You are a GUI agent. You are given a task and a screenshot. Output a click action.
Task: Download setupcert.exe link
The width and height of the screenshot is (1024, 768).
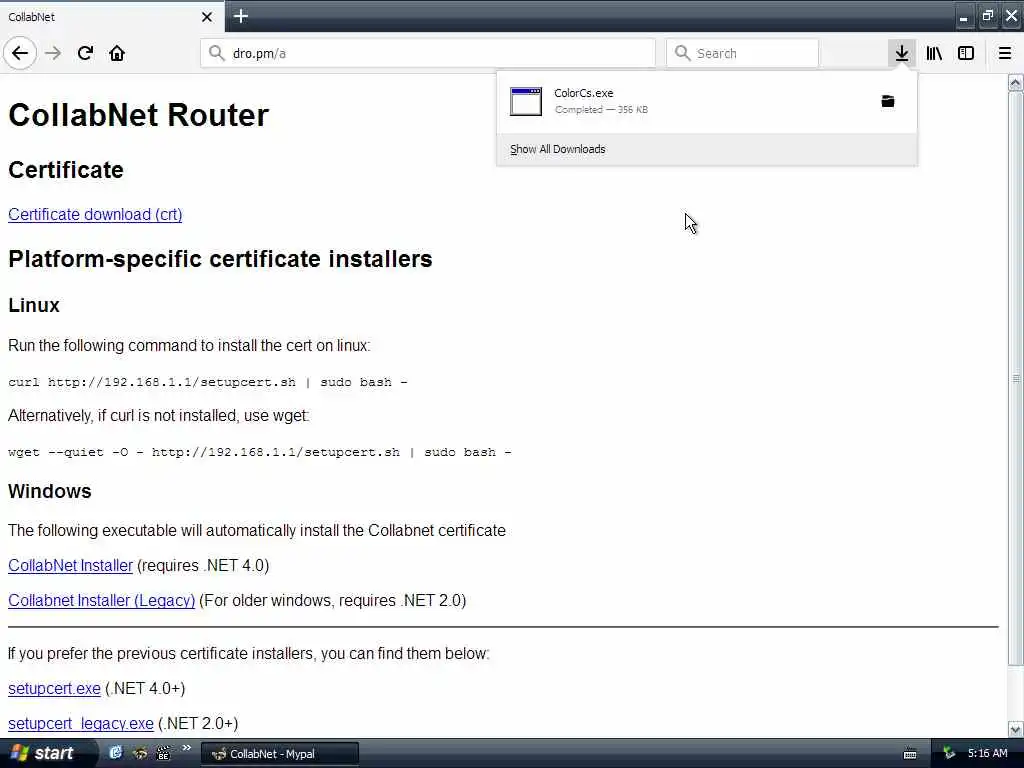pos(54,688)
